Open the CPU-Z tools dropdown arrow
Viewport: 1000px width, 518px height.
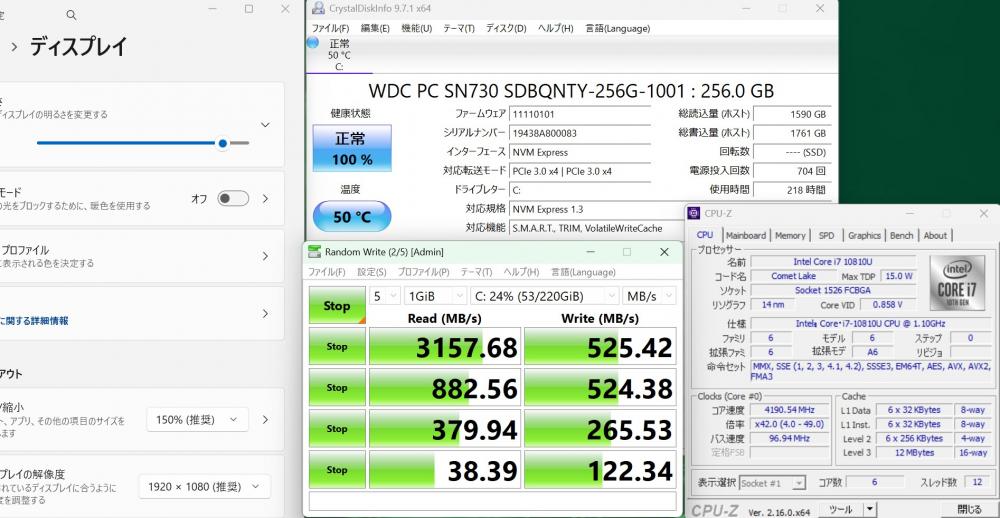870,510
